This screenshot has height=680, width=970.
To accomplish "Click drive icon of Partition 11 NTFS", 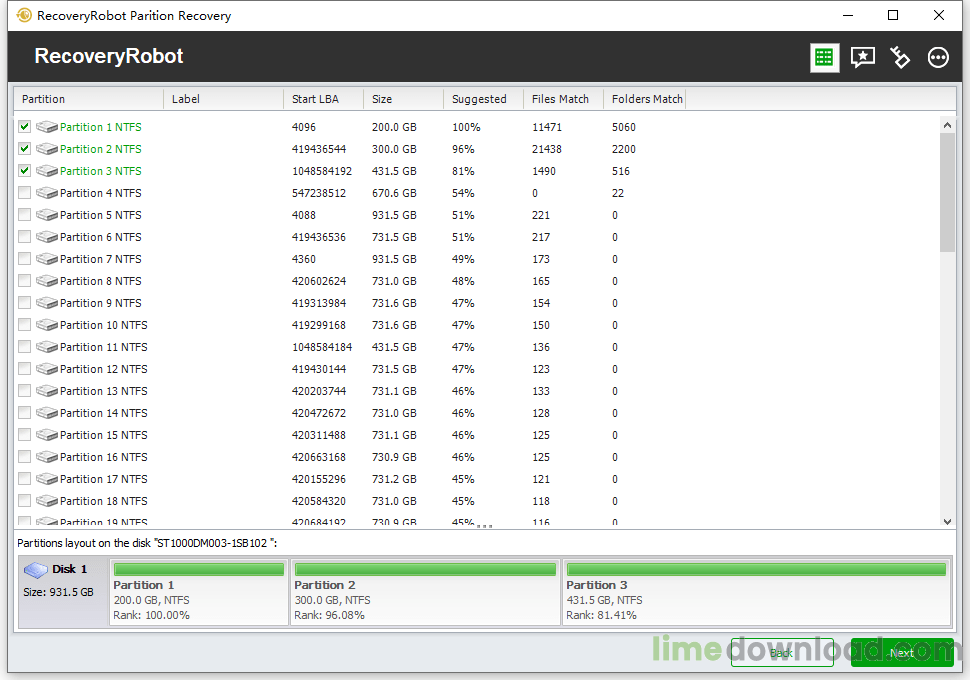I will pos(46,347).
